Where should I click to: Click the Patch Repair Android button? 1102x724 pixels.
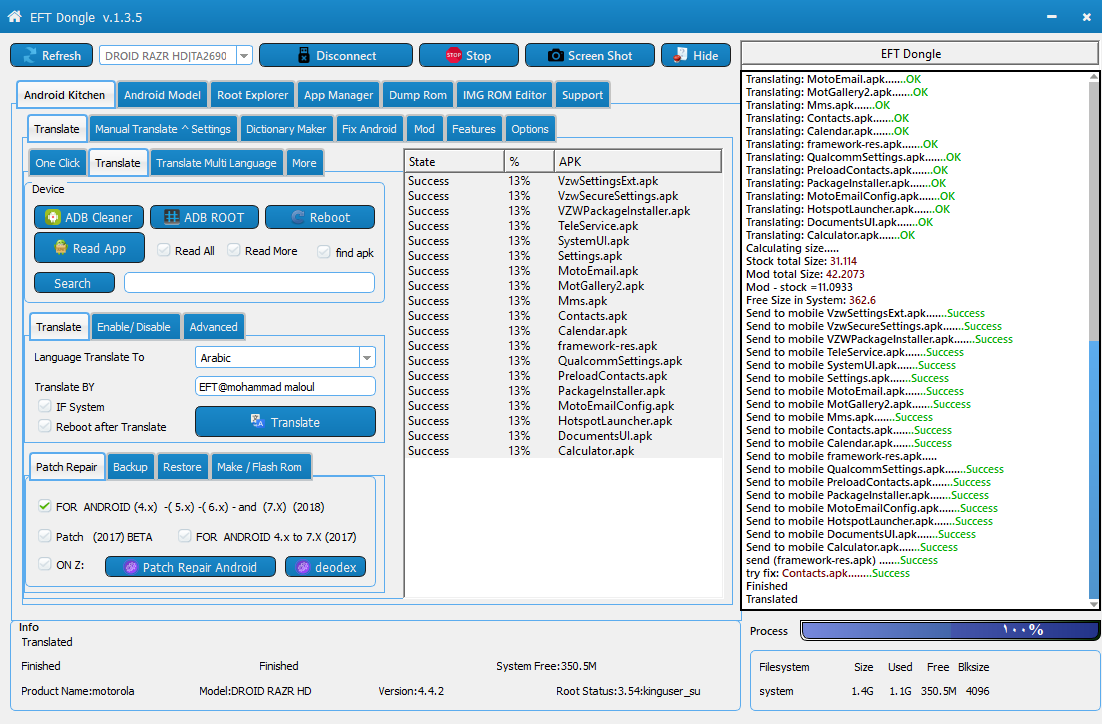[x=190, y=567]
